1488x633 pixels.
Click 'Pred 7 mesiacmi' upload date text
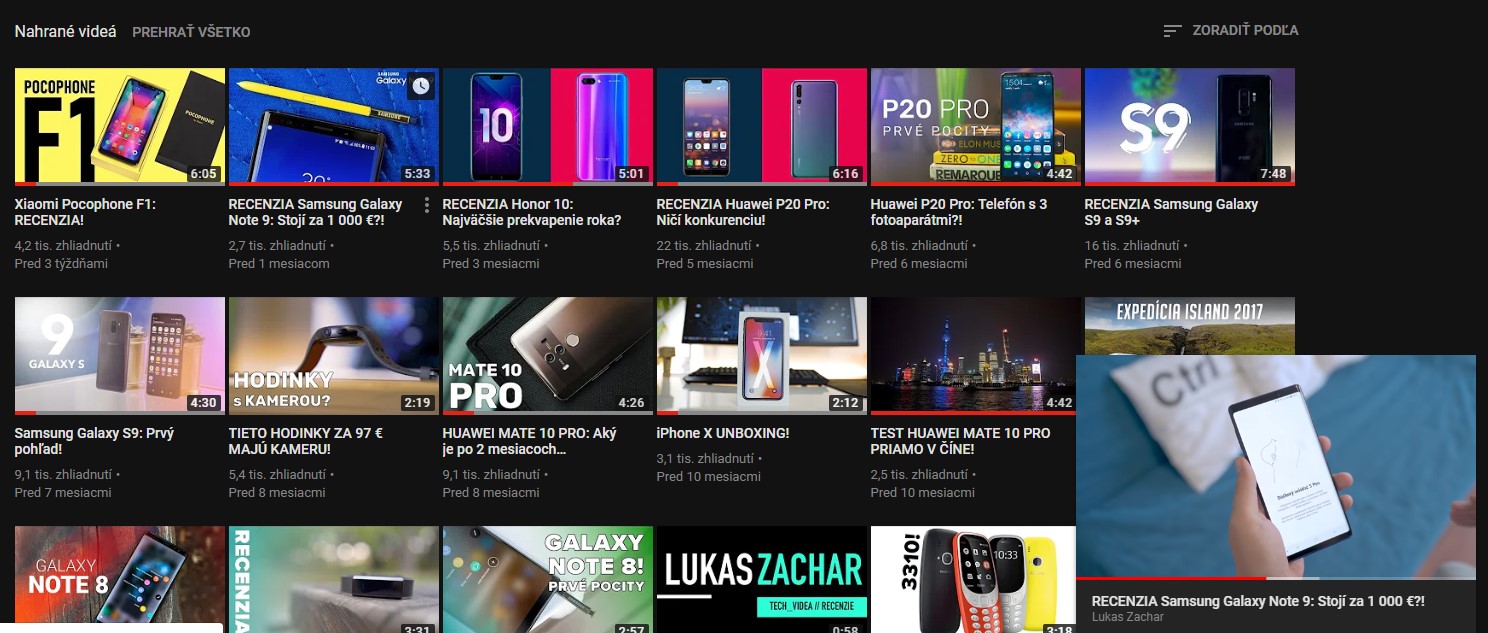point(63,493)
